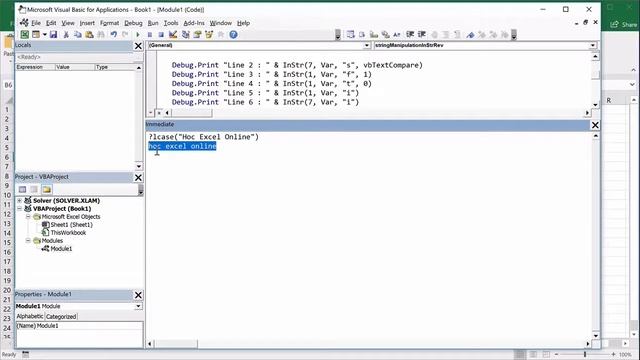Click the Type column header in Locals
The height and width of the screenshot is (360, 640).
[x=115, y=67]
